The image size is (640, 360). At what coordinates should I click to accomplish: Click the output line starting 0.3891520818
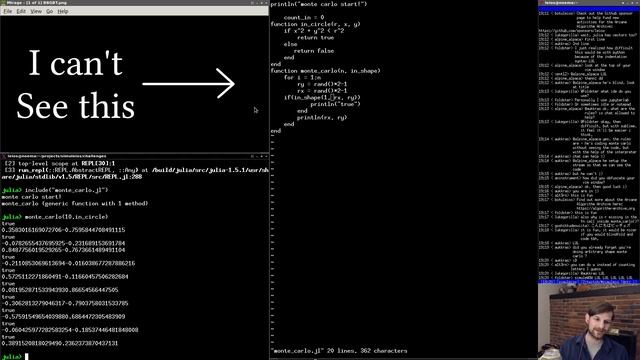tap(60, 343)
